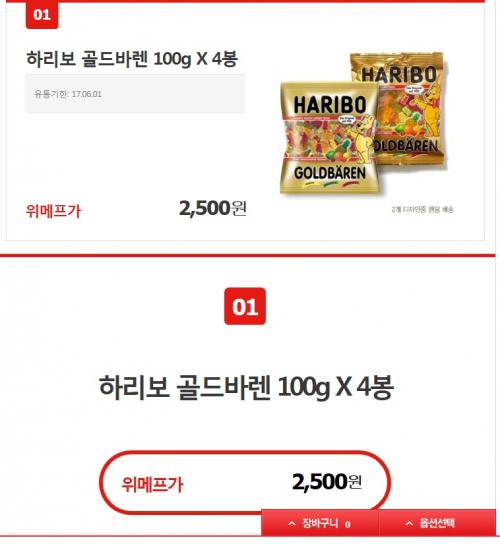This screenshot has width=500, height=544.
Task: Click the cart item count 0
Action: (348, 524)
